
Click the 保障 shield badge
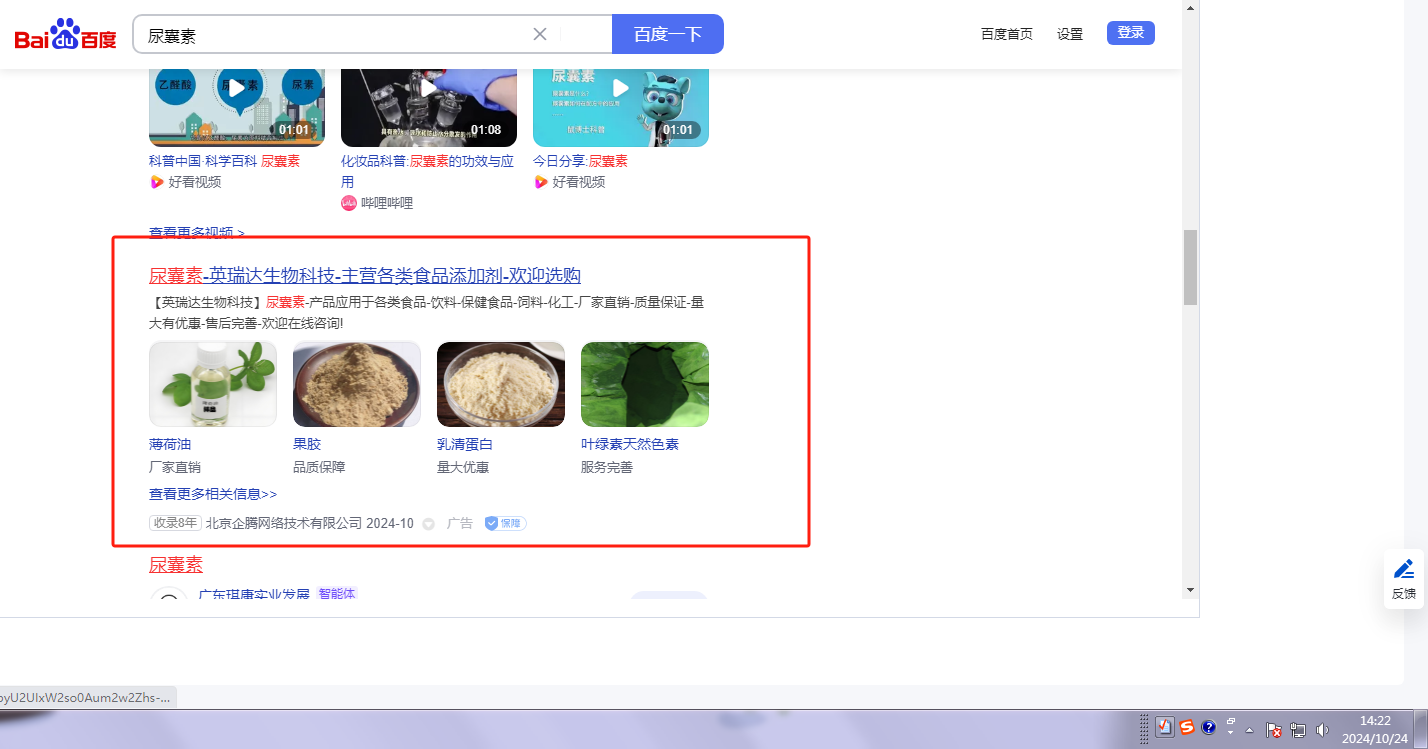(x=505, y=523)
